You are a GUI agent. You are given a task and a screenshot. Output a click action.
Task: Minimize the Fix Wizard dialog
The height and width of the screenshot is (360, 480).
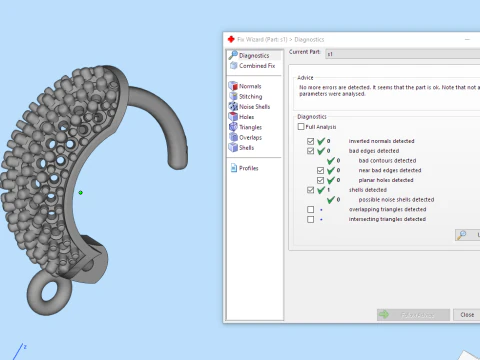pos(467,39)
